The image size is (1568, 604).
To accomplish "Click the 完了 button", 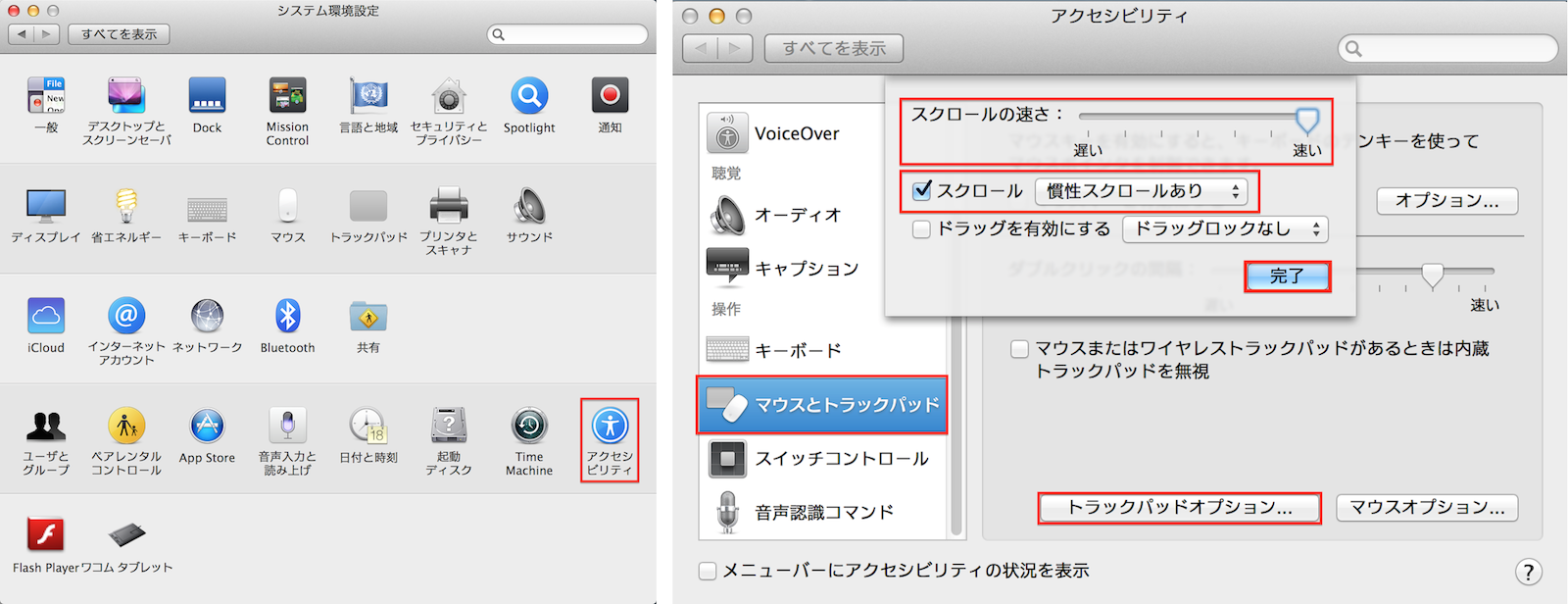I will pos(1287,277).
